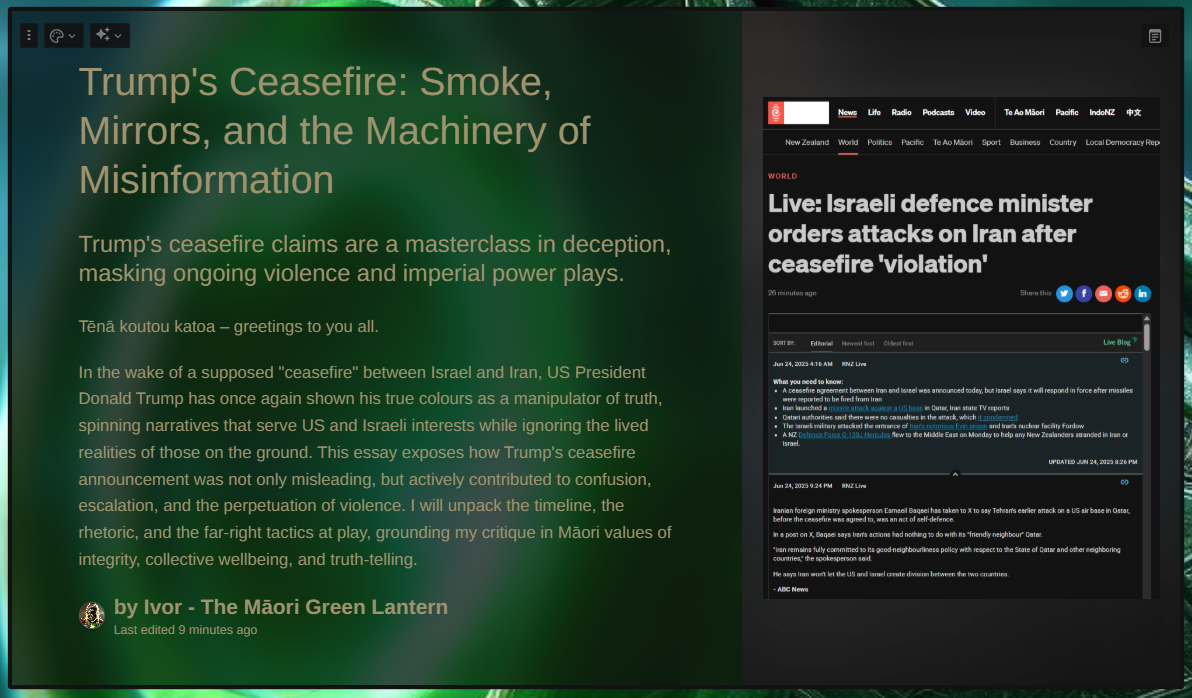Sort live blog by Oldest first
This screenshot has height=698, width=1192.
coord(898,343)
